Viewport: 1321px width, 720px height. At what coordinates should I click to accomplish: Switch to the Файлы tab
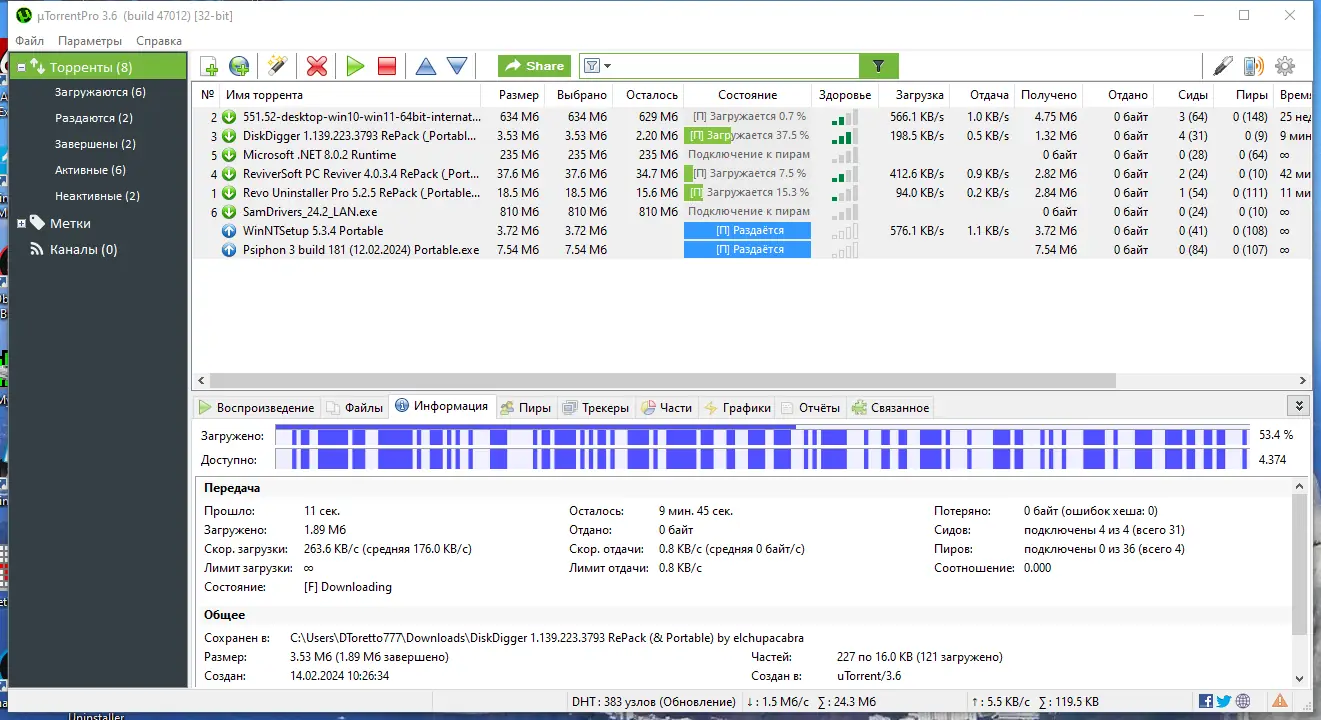[x=354, y=407]
